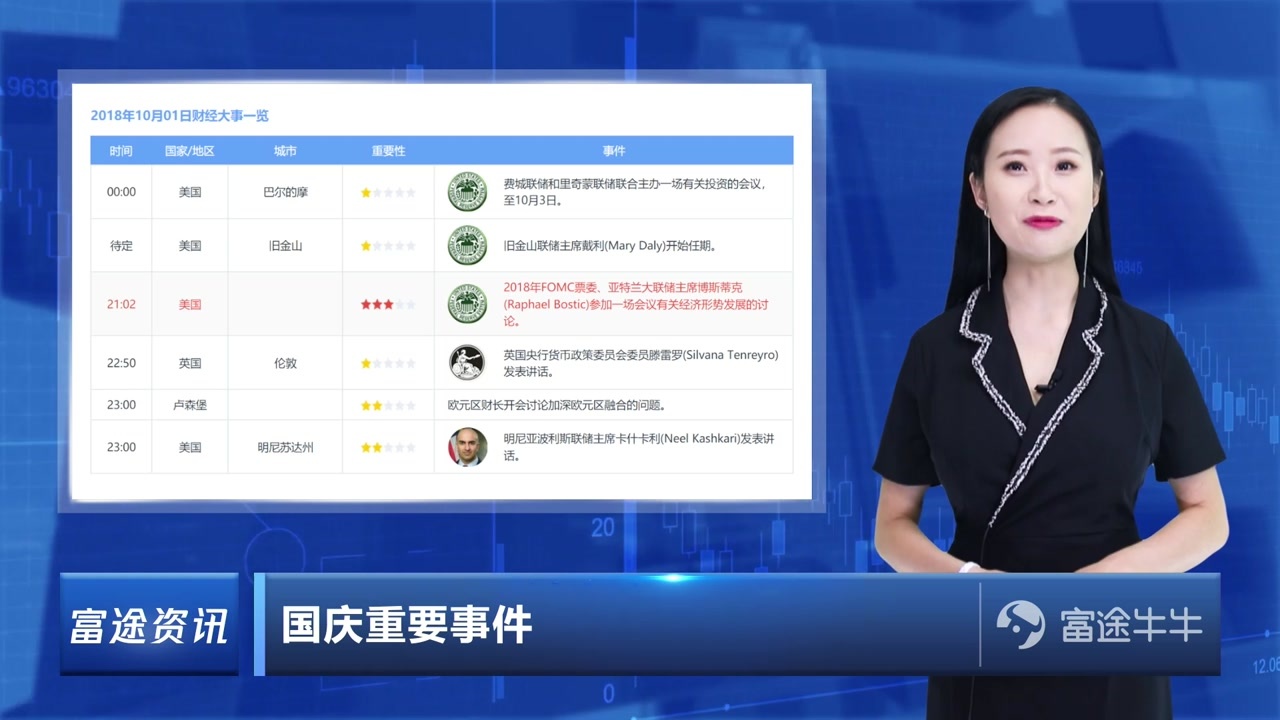Click the Bank of England logo in 伦敦 row
The height and width of the screenshot is (720, 1280).
[467, 363]
